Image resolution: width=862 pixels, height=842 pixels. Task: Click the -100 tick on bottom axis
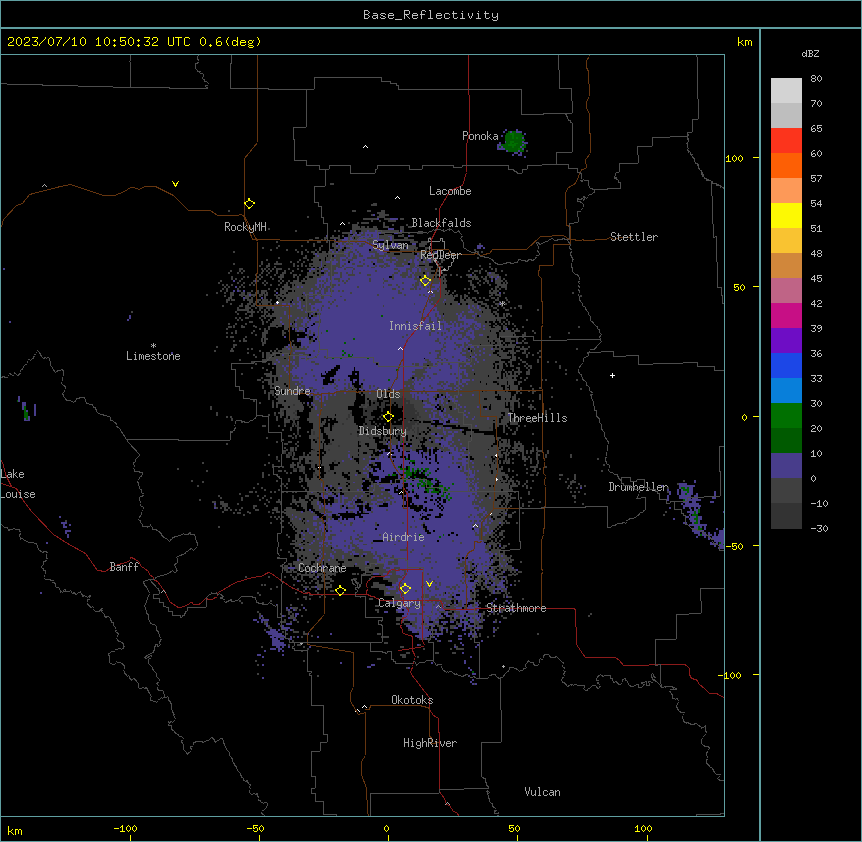click(125, 828)
